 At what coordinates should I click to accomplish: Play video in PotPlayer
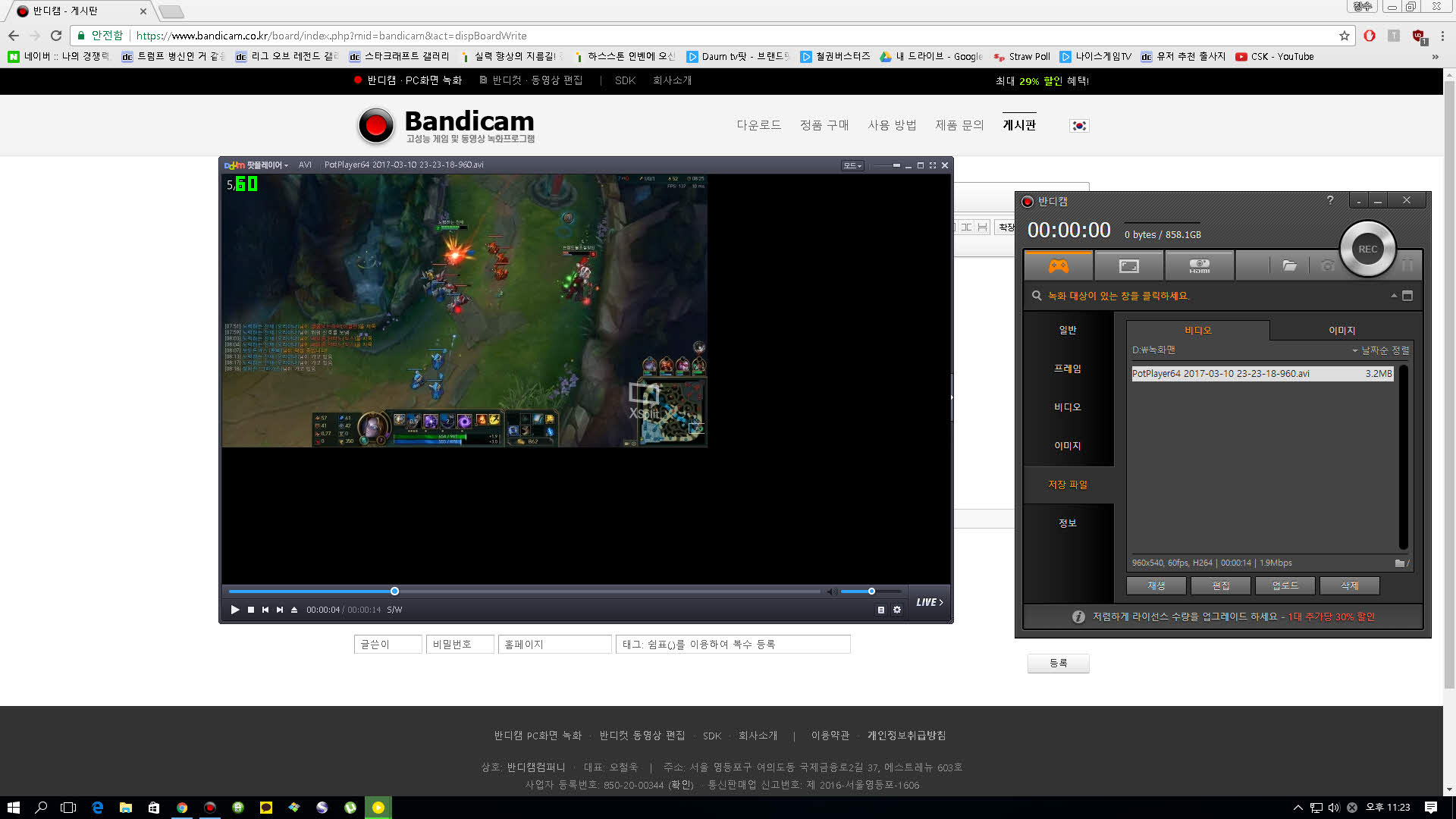[234, 610]
